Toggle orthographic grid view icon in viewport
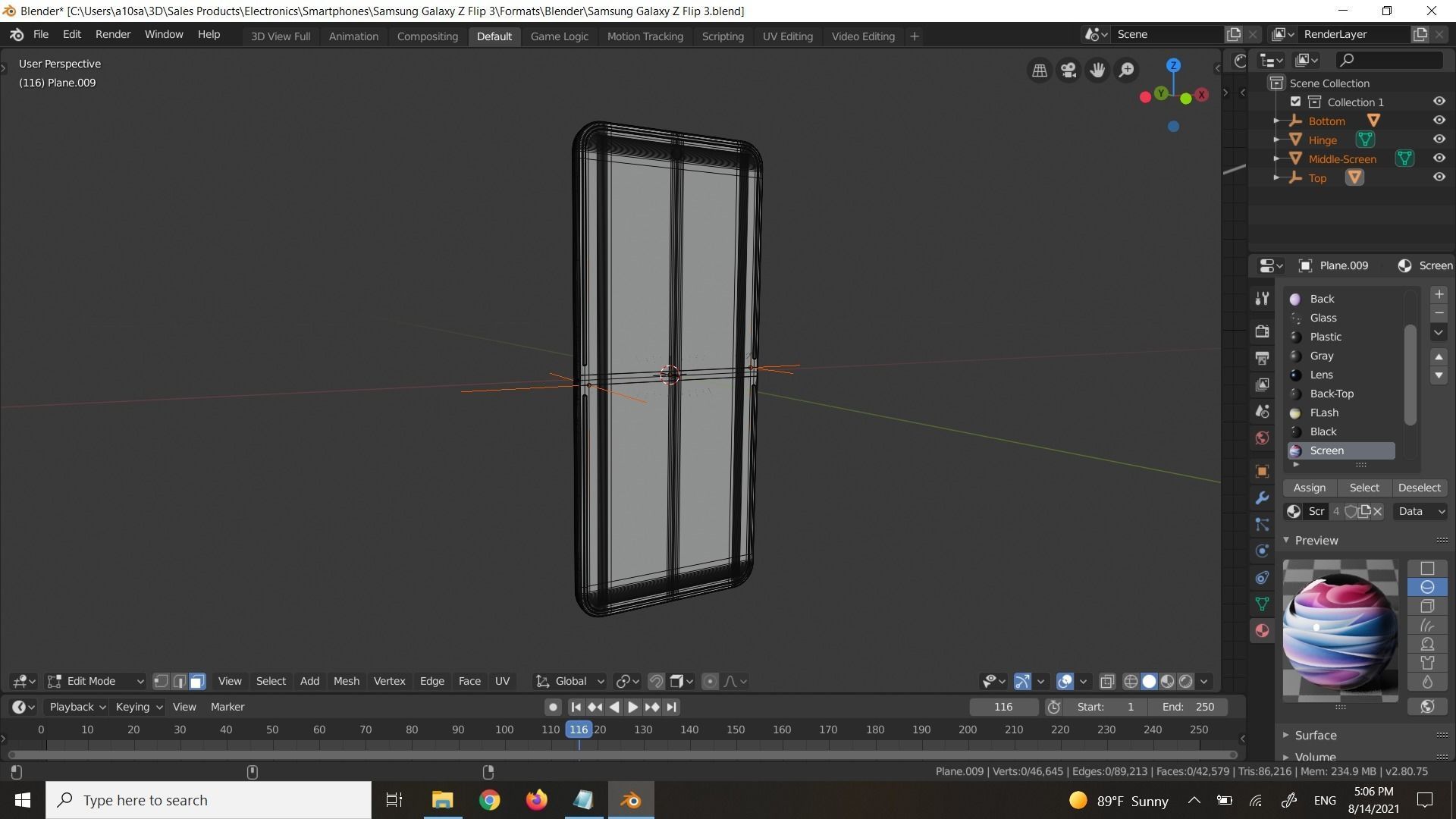1456x819 pixels. coord(1040,70)
